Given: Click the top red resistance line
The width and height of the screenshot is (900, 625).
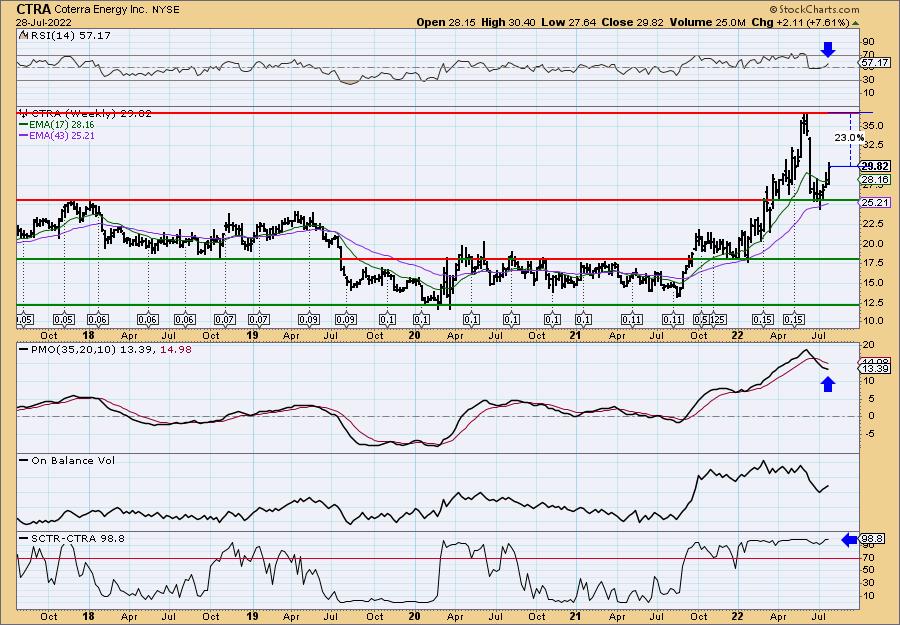Looking at the screenshot, I should (x=437, y=113).
